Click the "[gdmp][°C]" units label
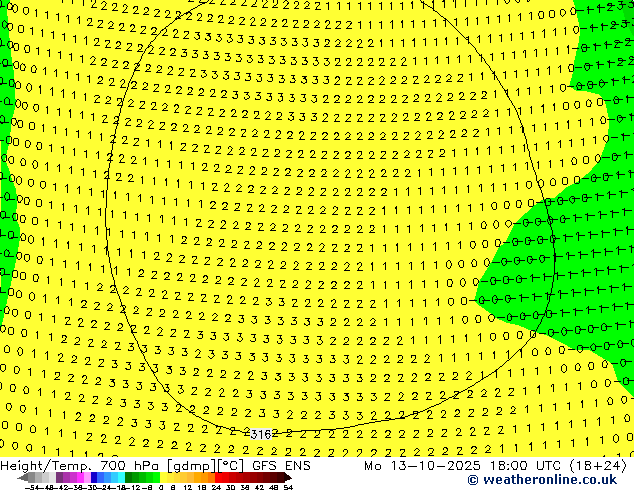634x490 pixels. [205, 466]
